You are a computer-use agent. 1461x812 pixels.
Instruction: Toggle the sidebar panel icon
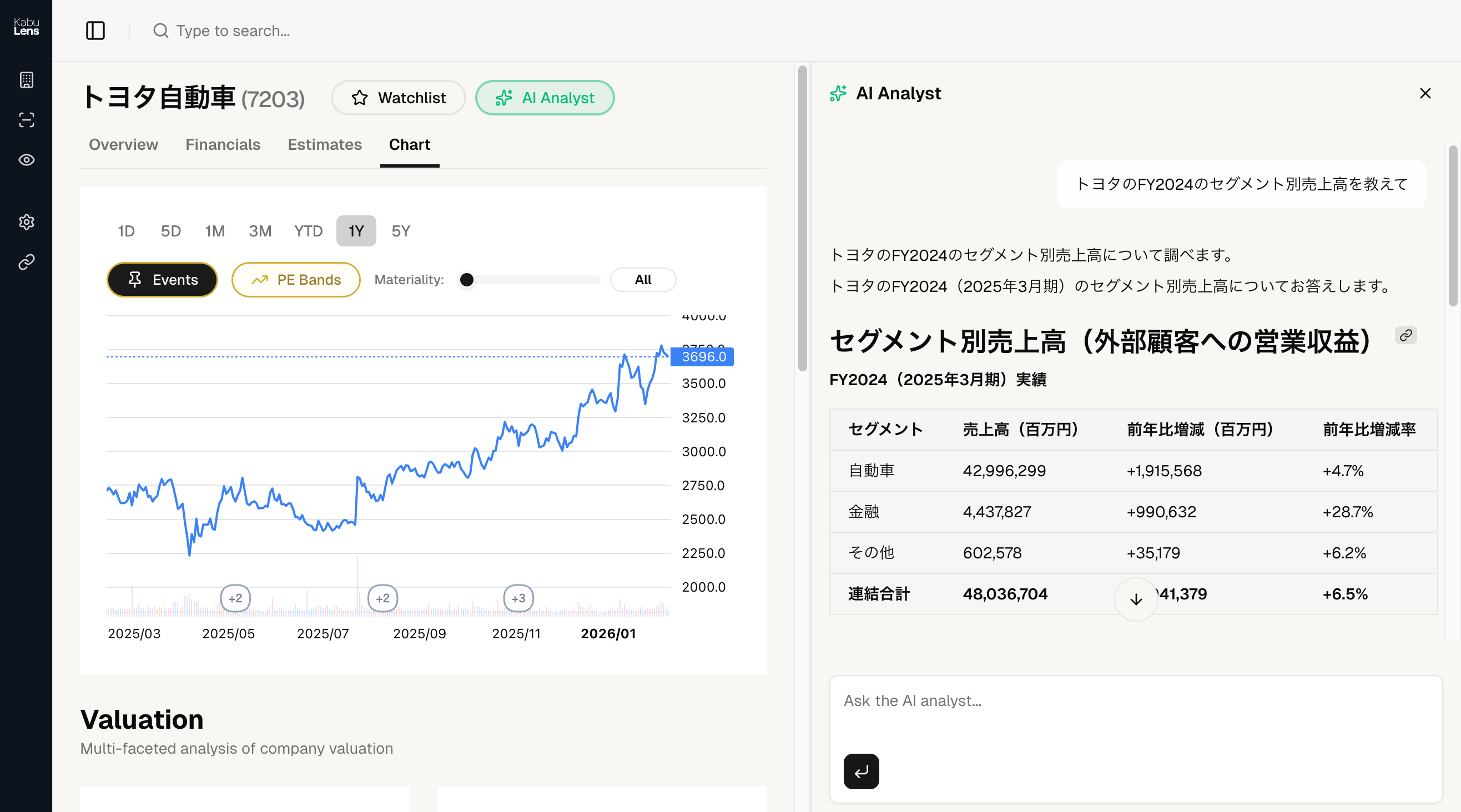[x=95, y=31]
